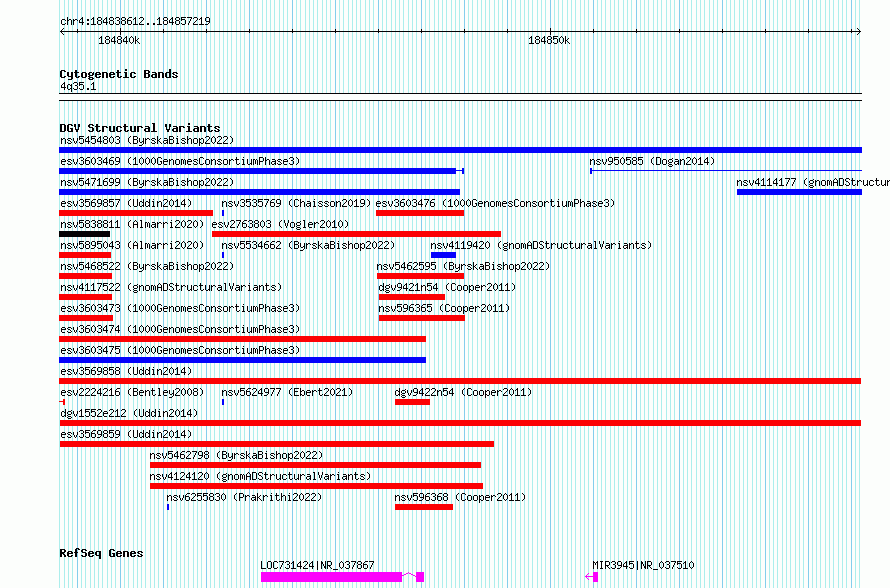Click nsv4117522 gnomAD variant label

pos(171,287)
